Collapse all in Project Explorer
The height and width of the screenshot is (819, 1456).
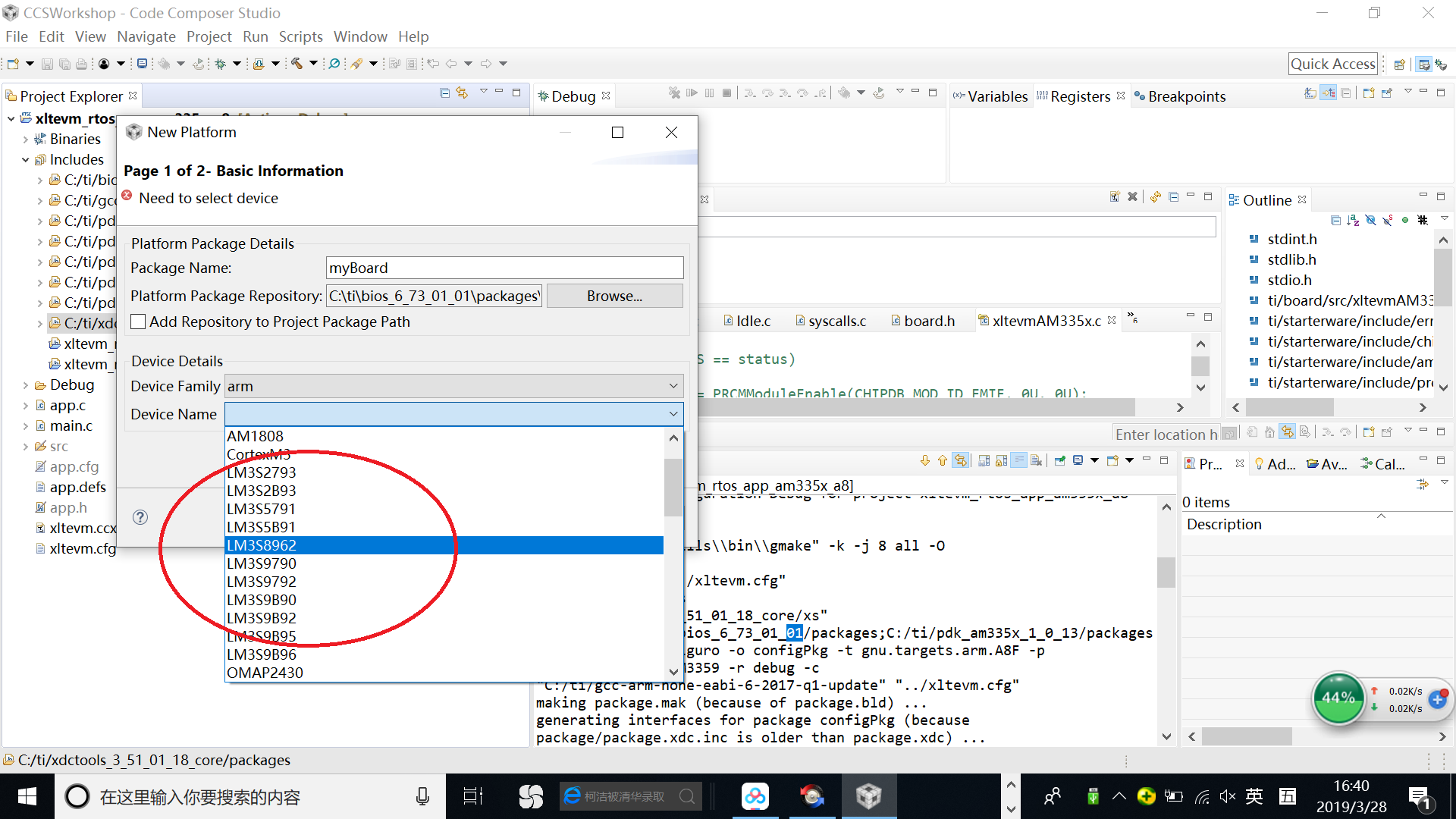[x=444, y=93]
